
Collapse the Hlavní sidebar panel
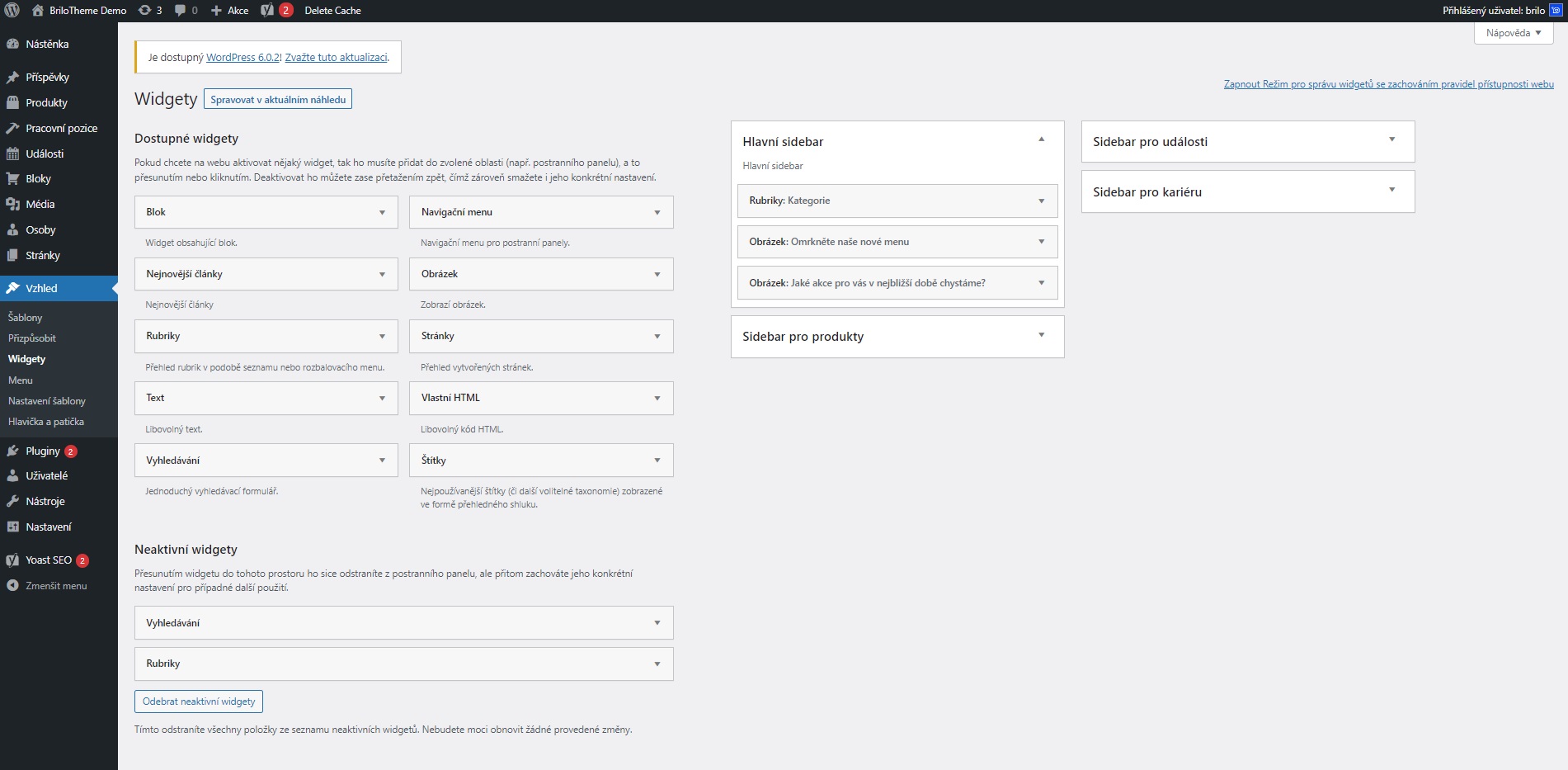pyautogui.click(x=1041, y=140)
